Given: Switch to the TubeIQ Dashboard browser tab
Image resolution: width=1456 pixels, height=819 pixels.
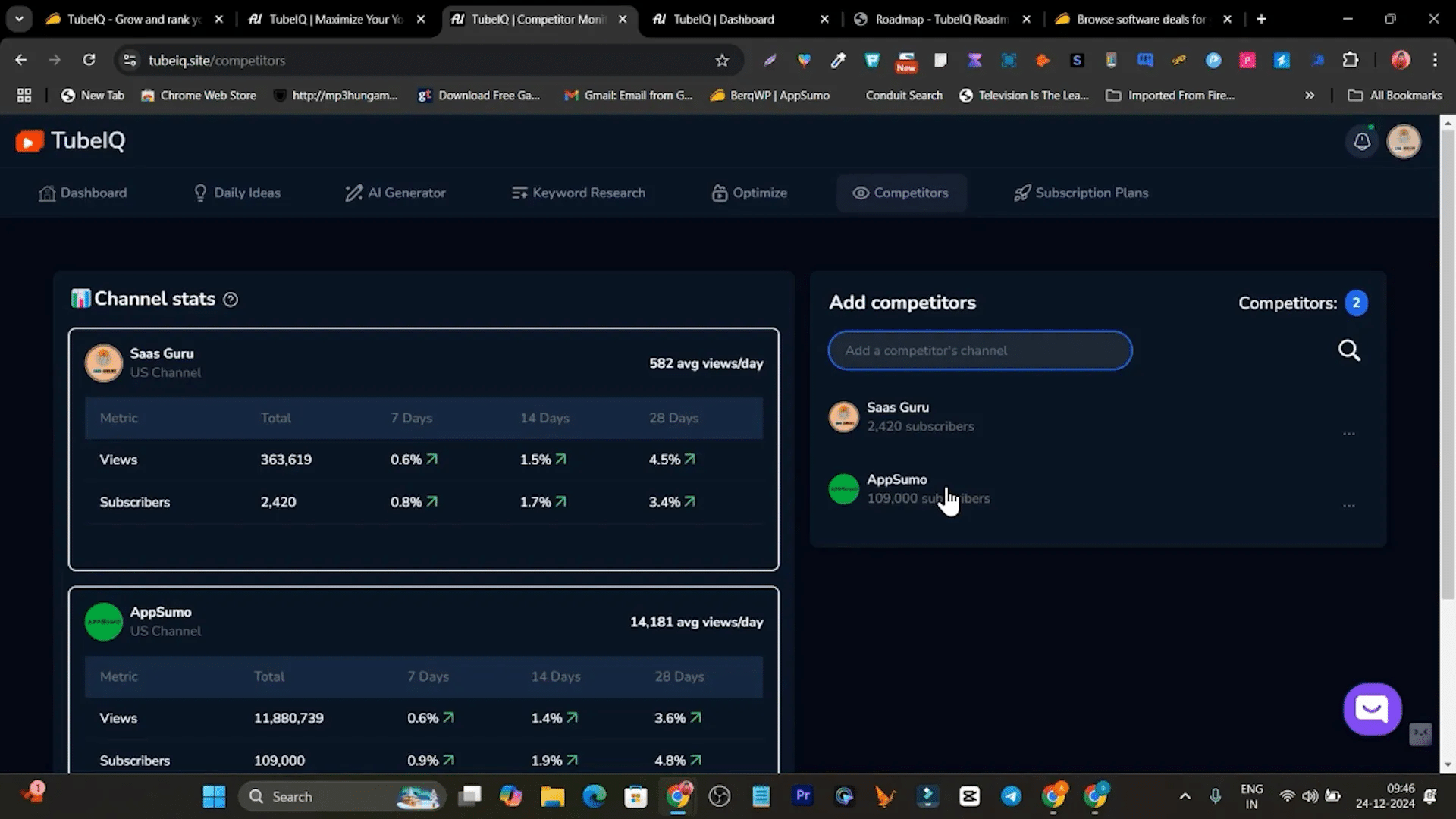Looking at the screenshot, I should point(723,20).
